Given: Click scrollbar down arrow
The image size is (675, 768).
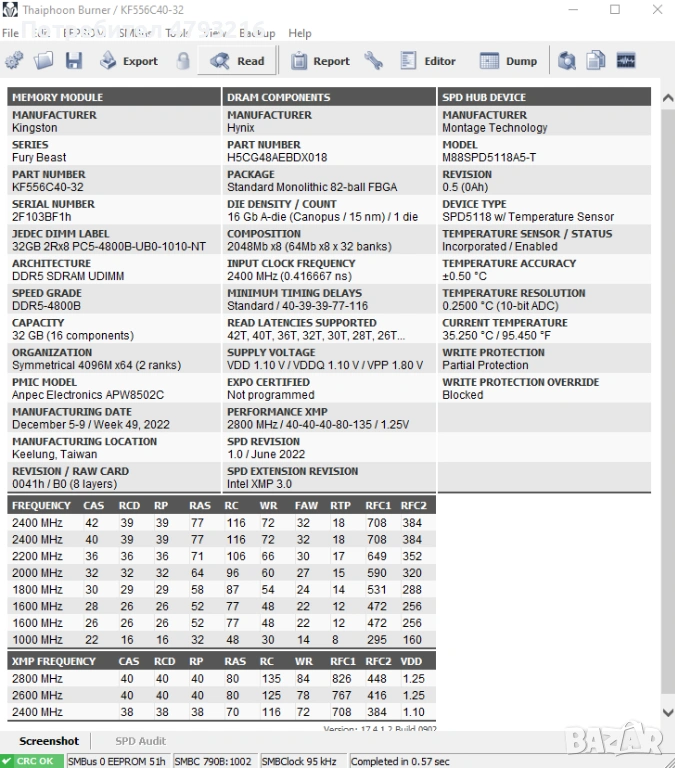Looking at the screenshot, I should 668,713.
